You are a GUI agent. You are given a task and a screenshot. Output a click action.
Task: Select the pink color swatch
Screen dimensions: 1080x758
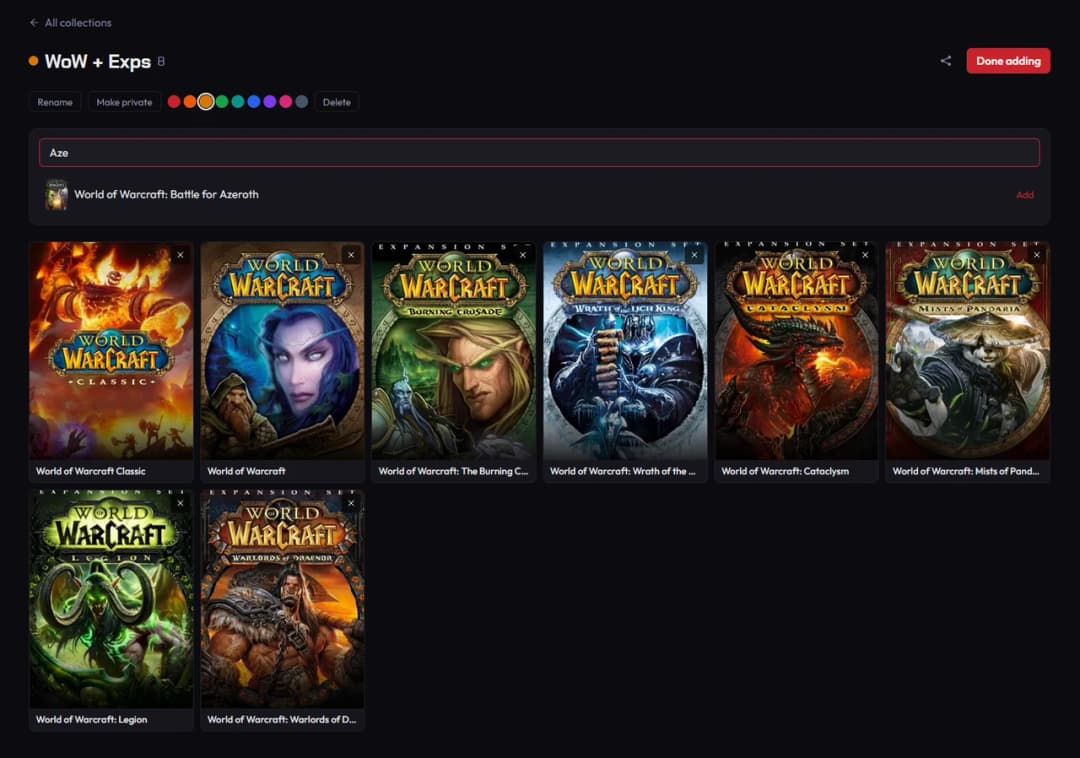tap(285, 102)
